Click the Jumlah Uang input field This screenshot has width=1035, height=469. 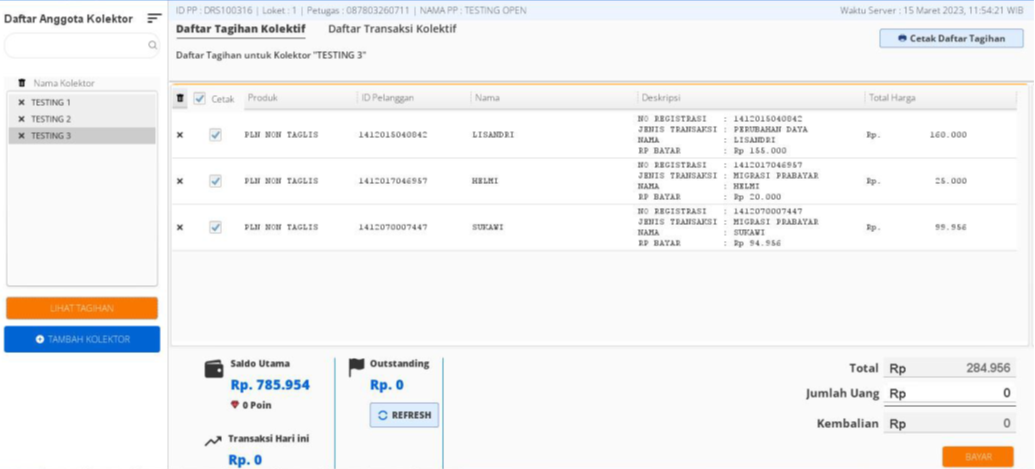tap(950, 394)
